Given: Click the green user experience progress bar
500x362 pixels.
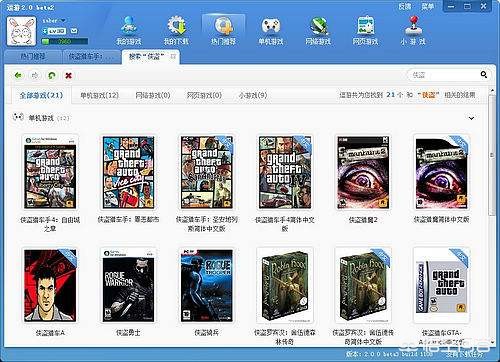Looking at the screenshot, I should (64, 41).
